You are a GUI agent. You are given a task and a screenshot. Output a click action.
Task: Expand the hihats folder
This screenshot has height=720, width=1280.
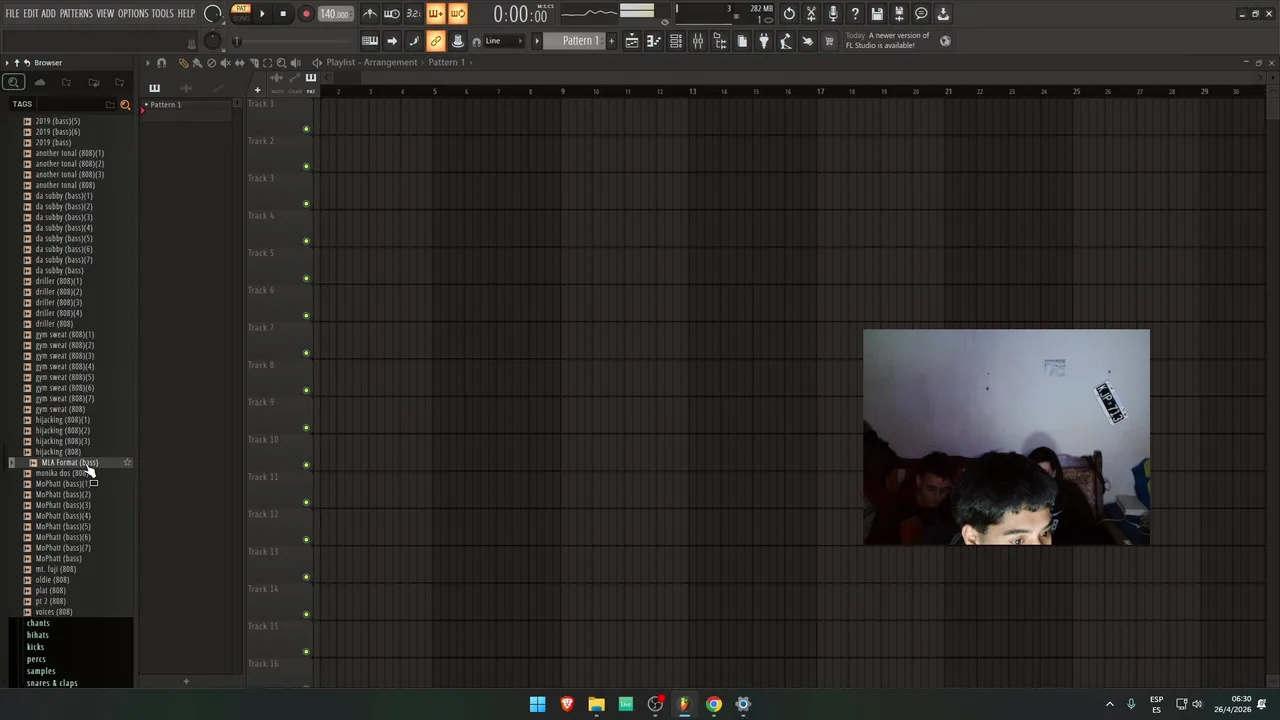pos(38,635)
